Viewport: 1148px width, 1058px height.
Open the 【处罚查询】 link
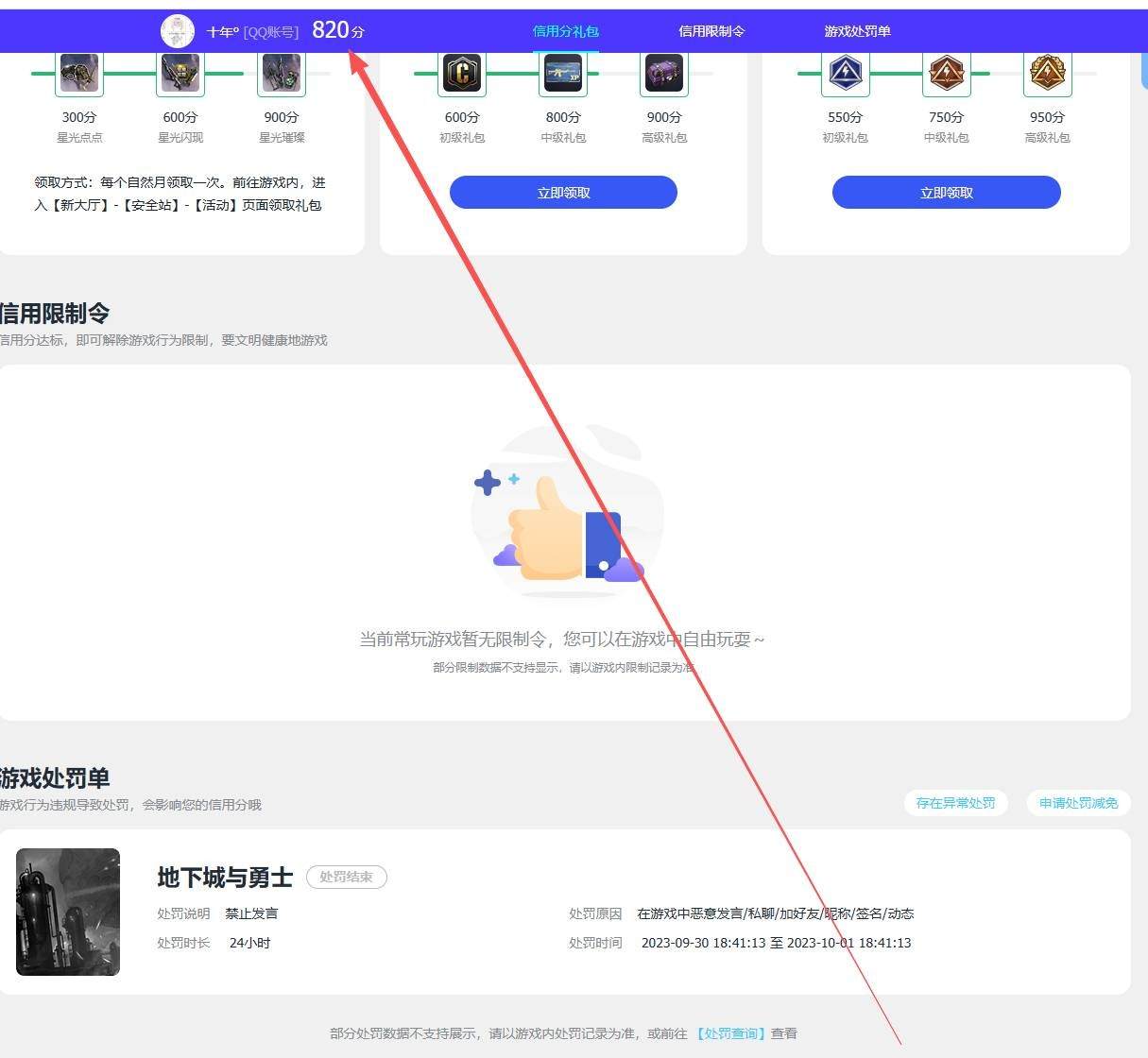click(x=731, y=1033)
